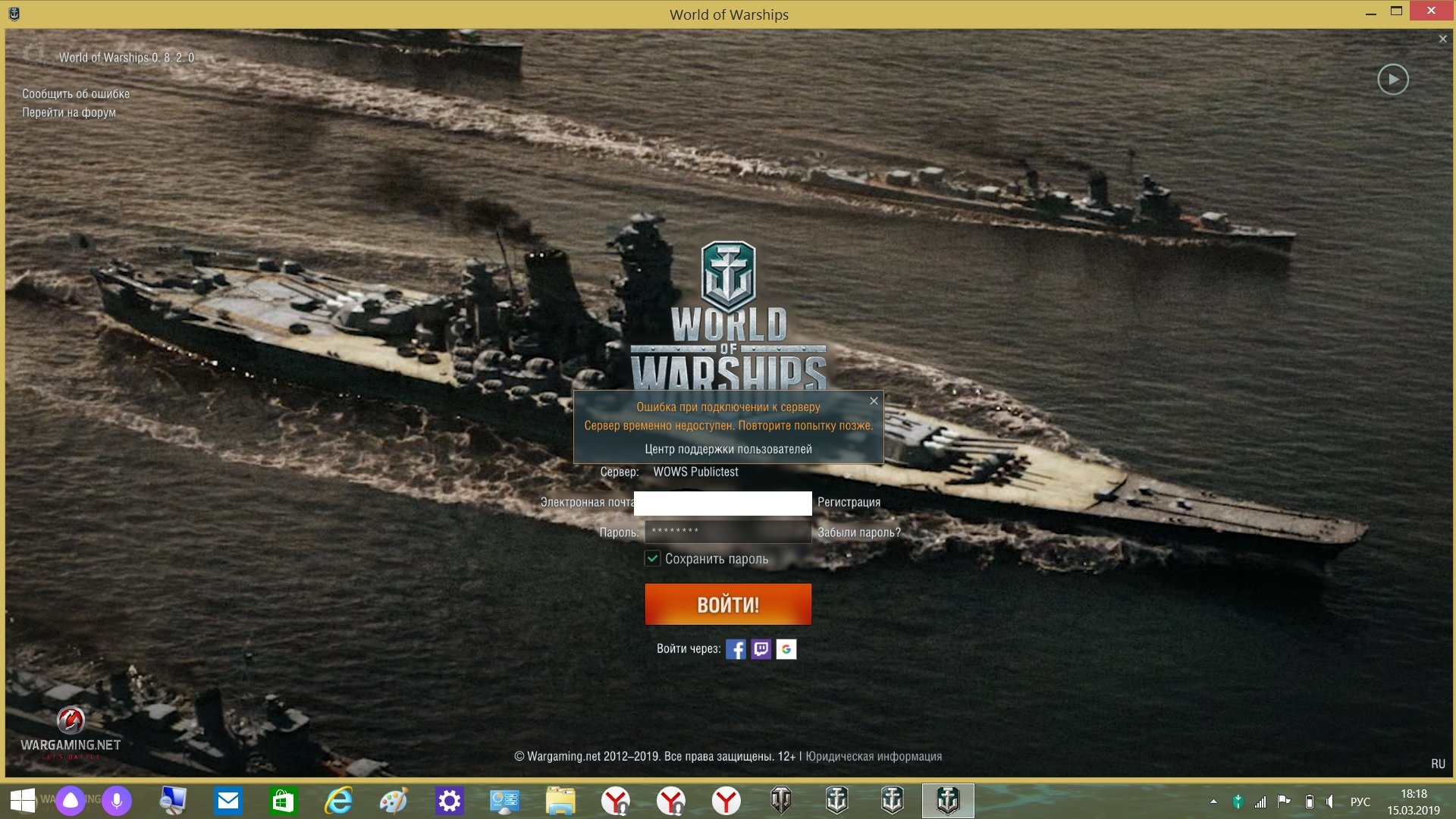
Task: Show hidden tray icons arrow
Action: point(1213,802)
